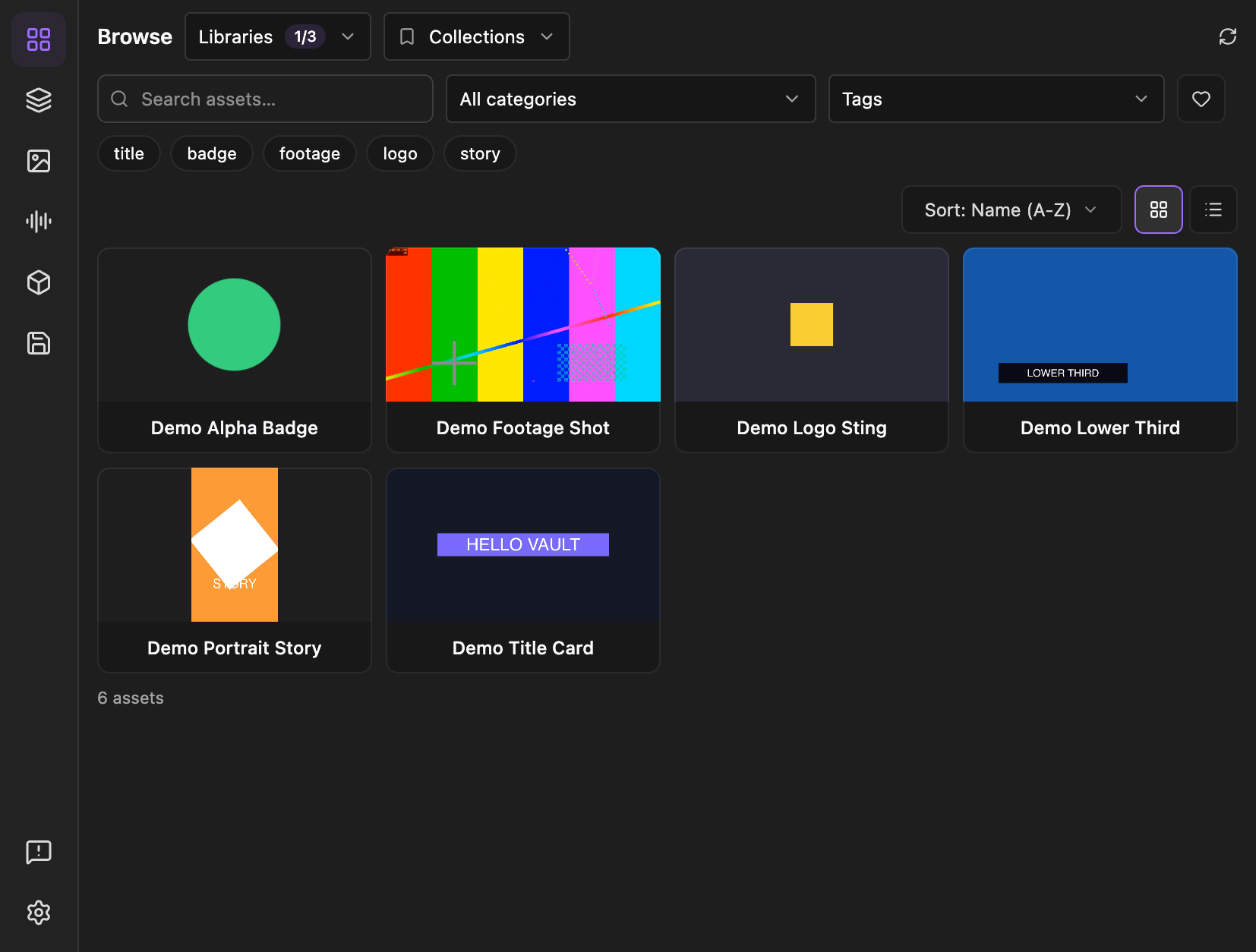Open the audio waveform sidebar icon
1256x952 pixels.
coord(39,222)
